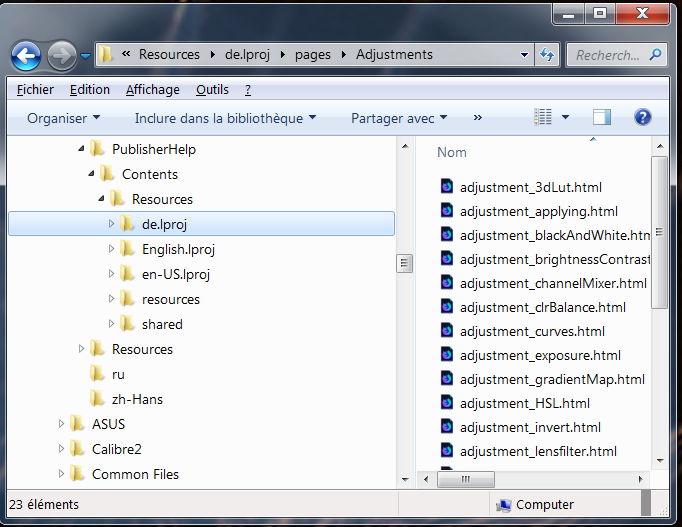The height and width of the screenshot is (527, 682).
Task: Select the PublisherHelp folder icon
Action: point(97,149)
